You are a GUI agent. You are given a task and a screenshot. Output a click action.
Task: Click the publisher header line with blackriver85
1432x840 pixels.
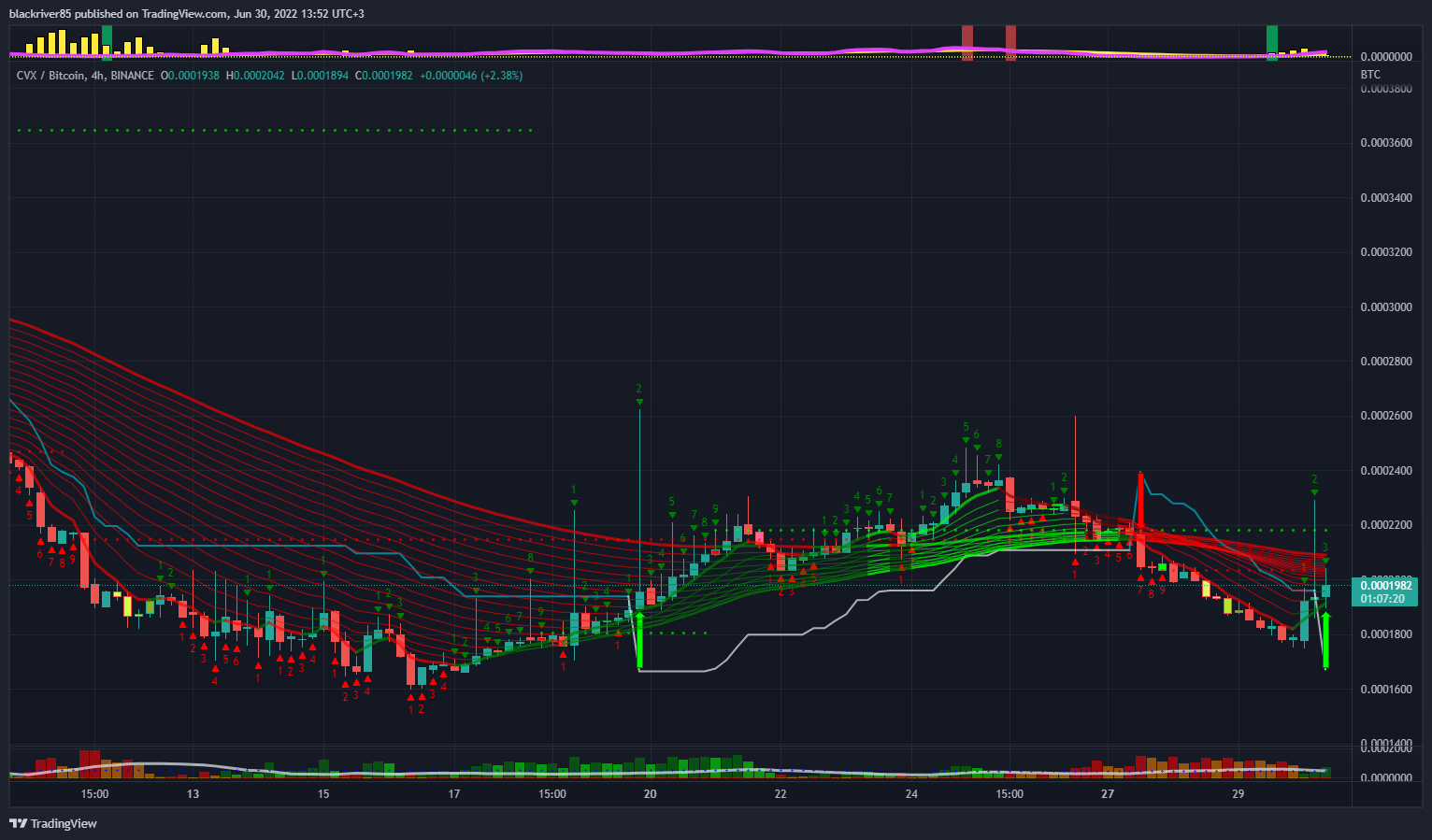(187, 13)
